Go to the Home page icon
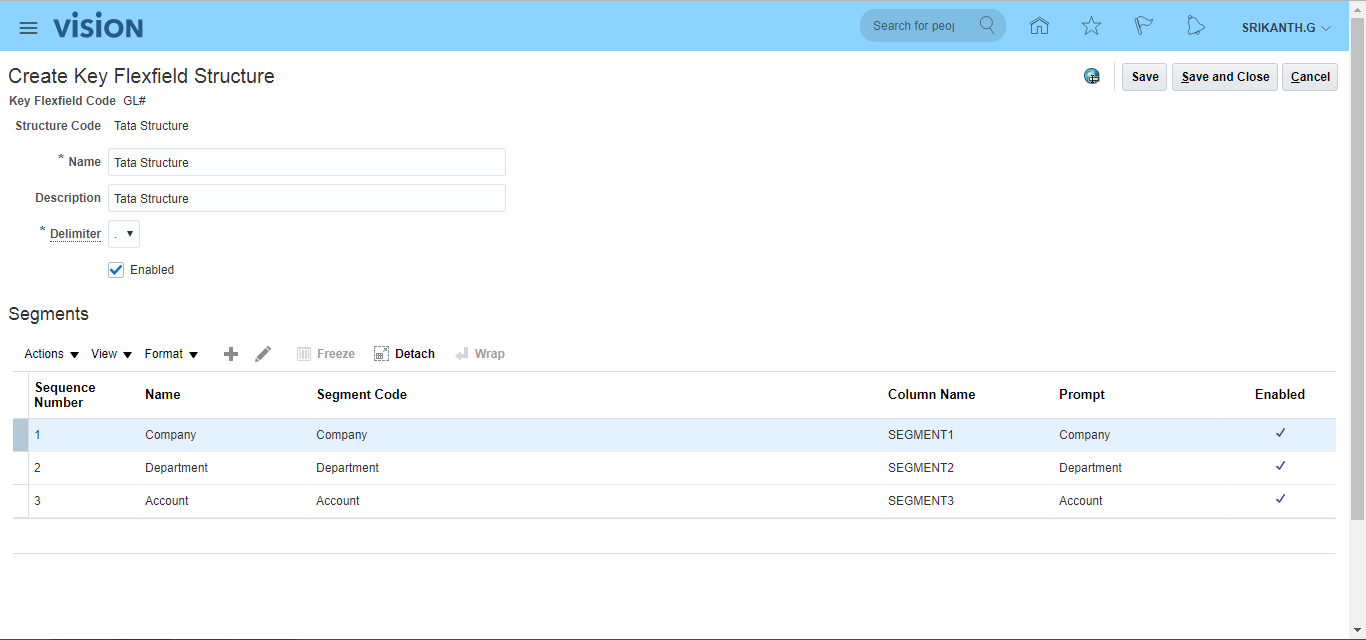Viewport: 1366px width, 640px height. (x=1039, y=27)
